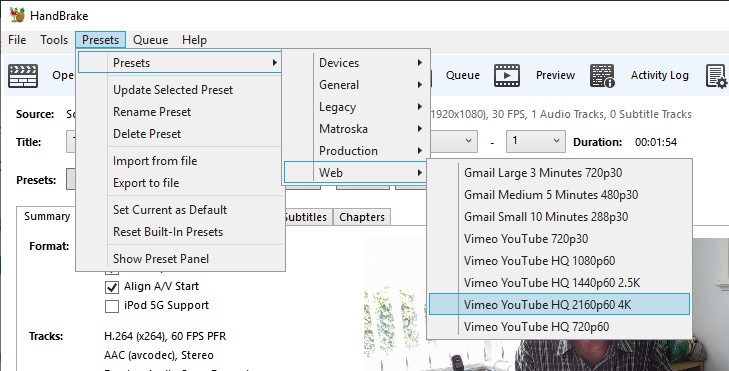The height and width of the screenshot is (371, 729).
Task: Select Vimeo YouTube HQ 2160p60 4K preset
Action: (x=559, y=305)
